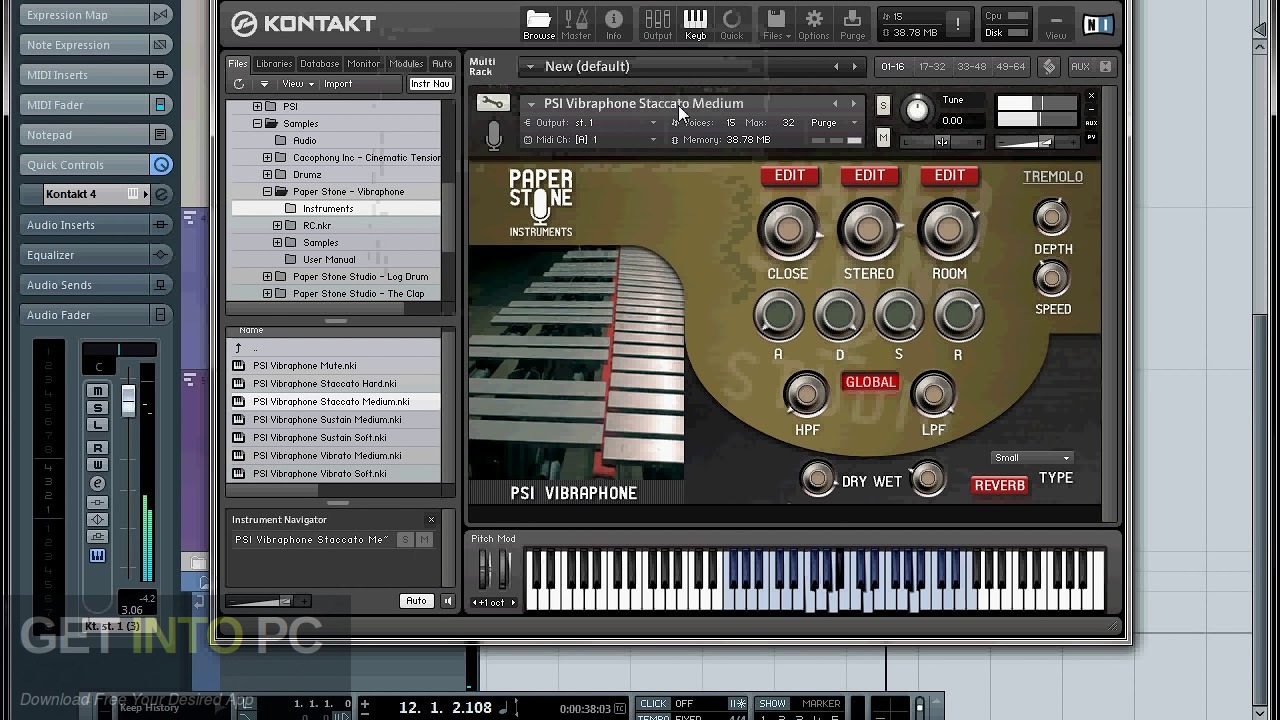Toggle the KSP multi-script icon
The height and width of the screenshot is (720, 1280).
click(x=1049, y=67)
